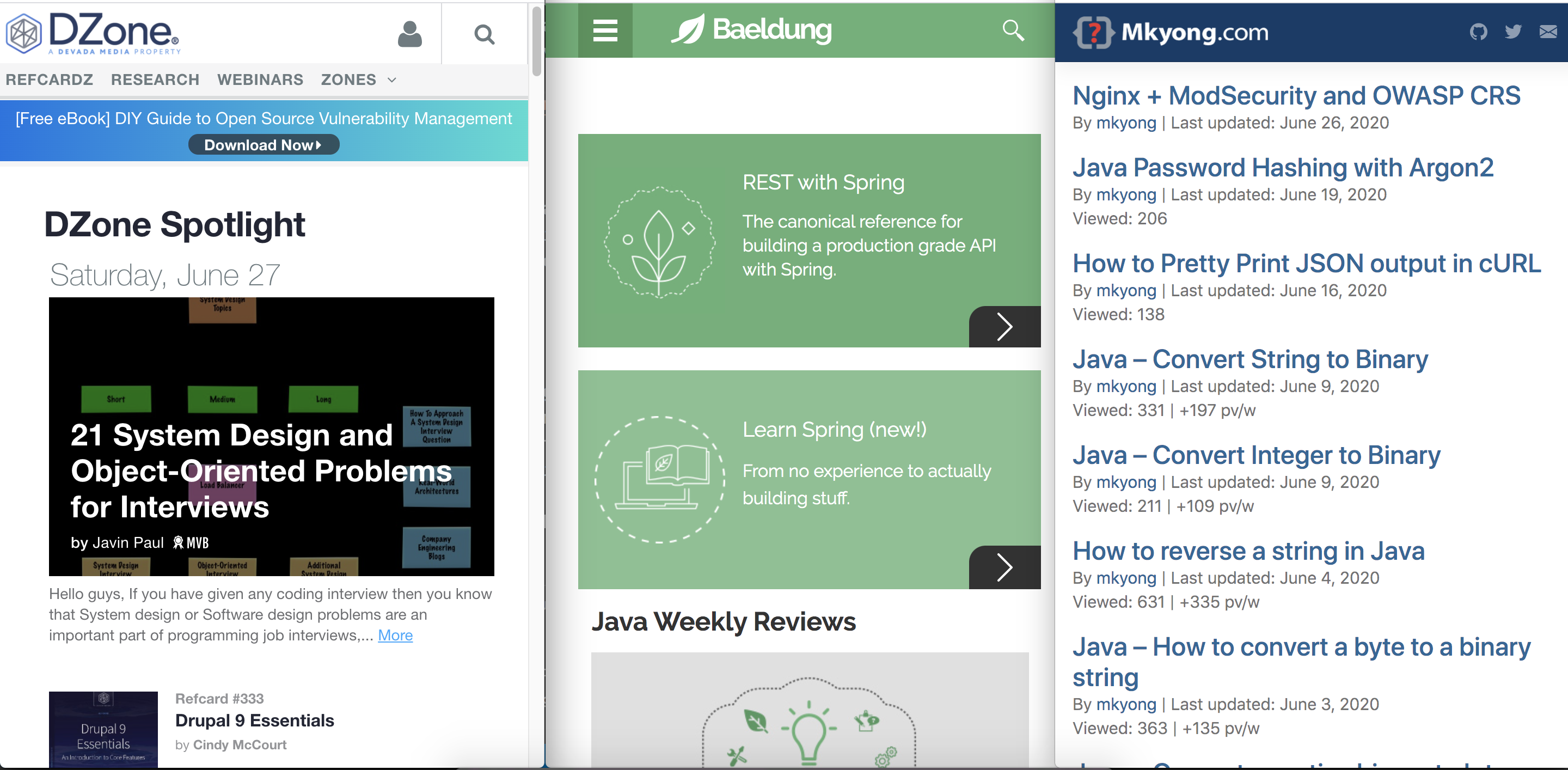Image resolution: width=1568 pixels, height=770 pixels.
Task: Open Mkyong email envelope icon
Action: pos(1548,32)
